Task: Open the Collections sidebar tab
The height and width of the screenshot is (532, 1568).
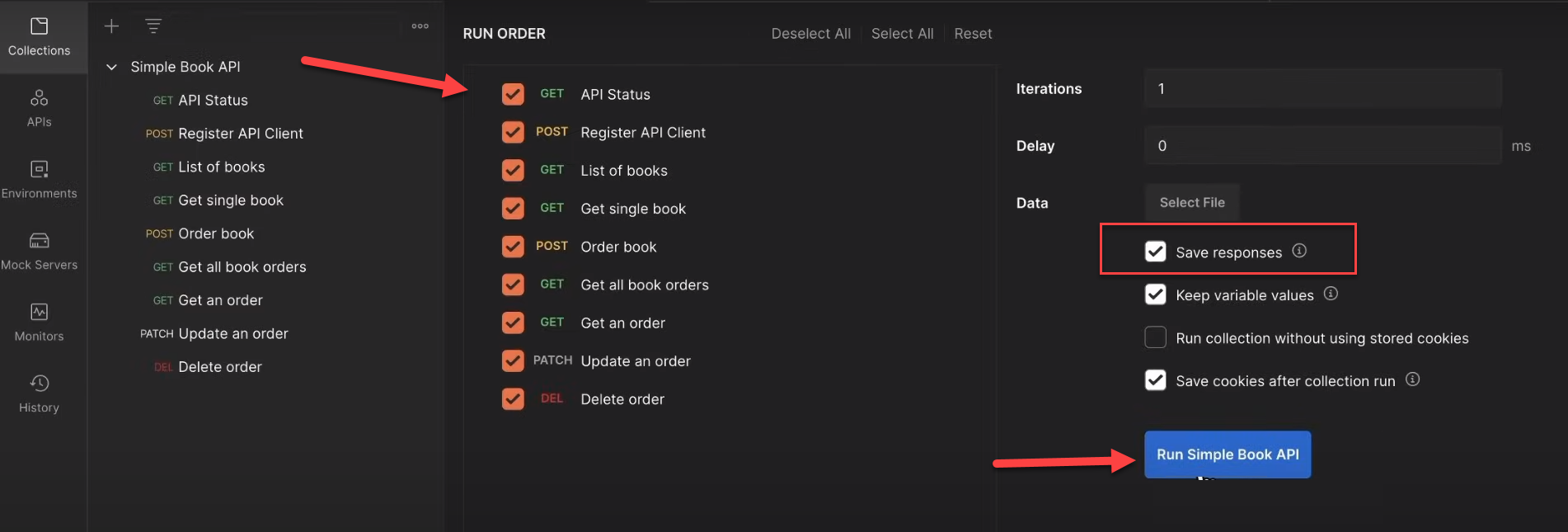Action: [x=40, y=37]
